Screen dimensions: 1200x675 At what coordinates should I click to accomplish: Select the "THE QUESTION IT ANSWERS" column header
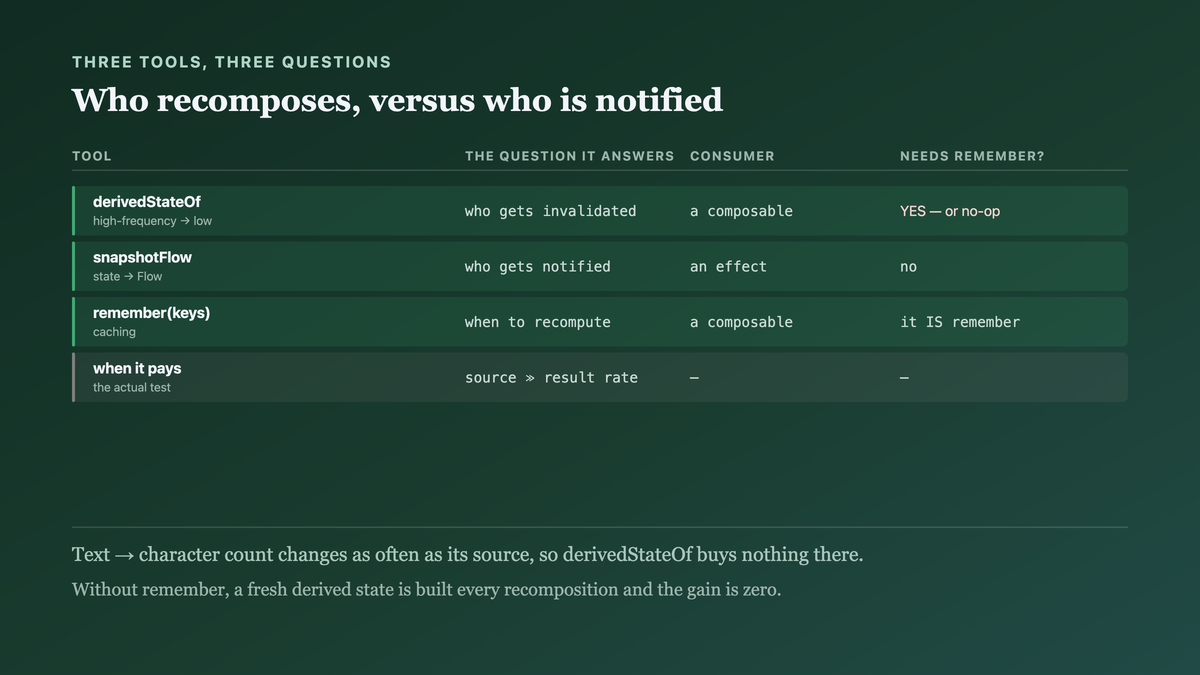tap(569, 156)
